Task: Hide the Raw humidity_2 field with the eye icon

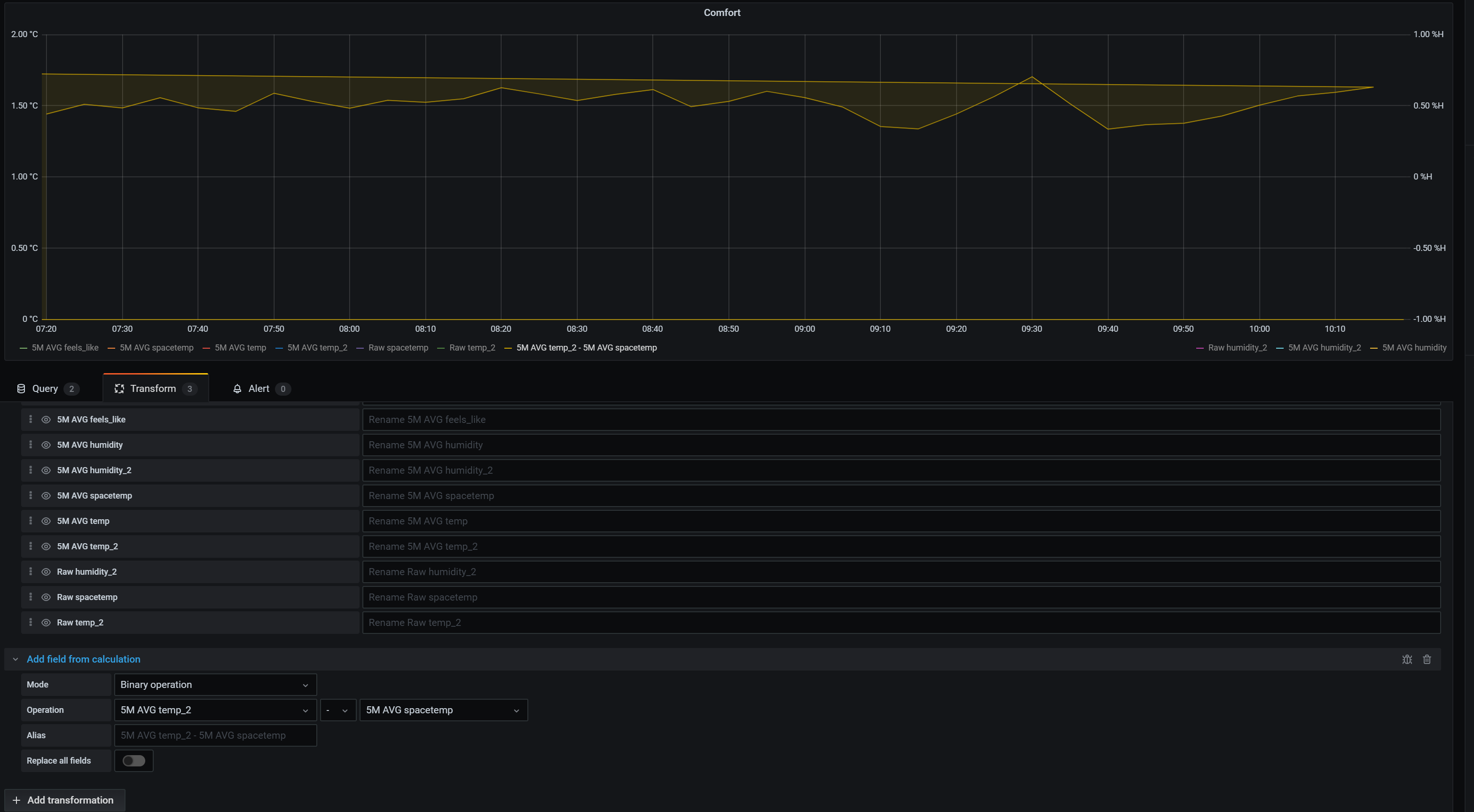Action: coord(46,571)
